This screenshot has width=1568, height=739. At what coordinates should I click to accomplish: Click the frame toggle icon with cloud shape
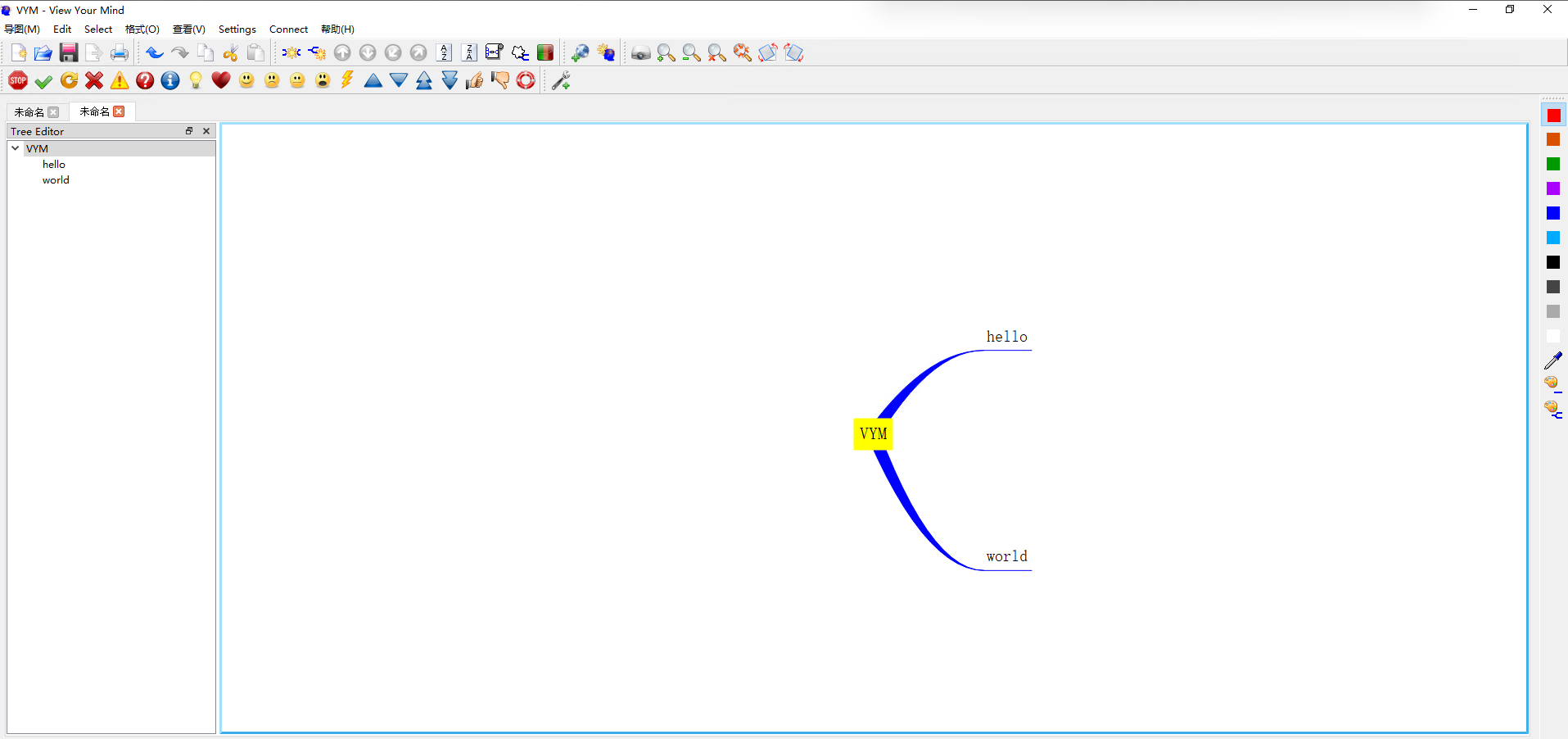(520, 53)
